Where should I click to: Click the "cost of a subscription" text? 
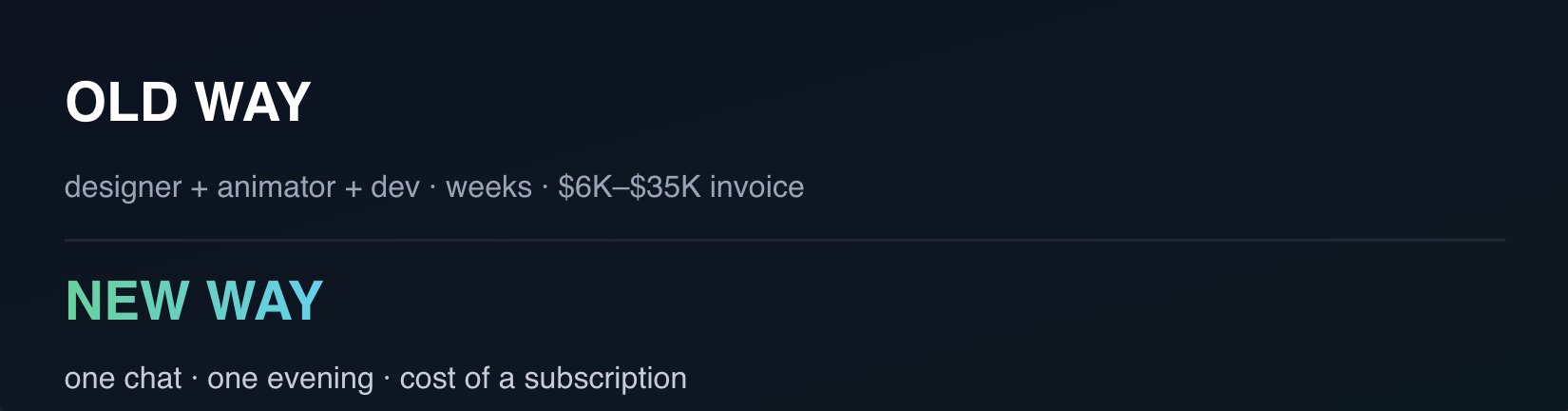coord(543,379)
